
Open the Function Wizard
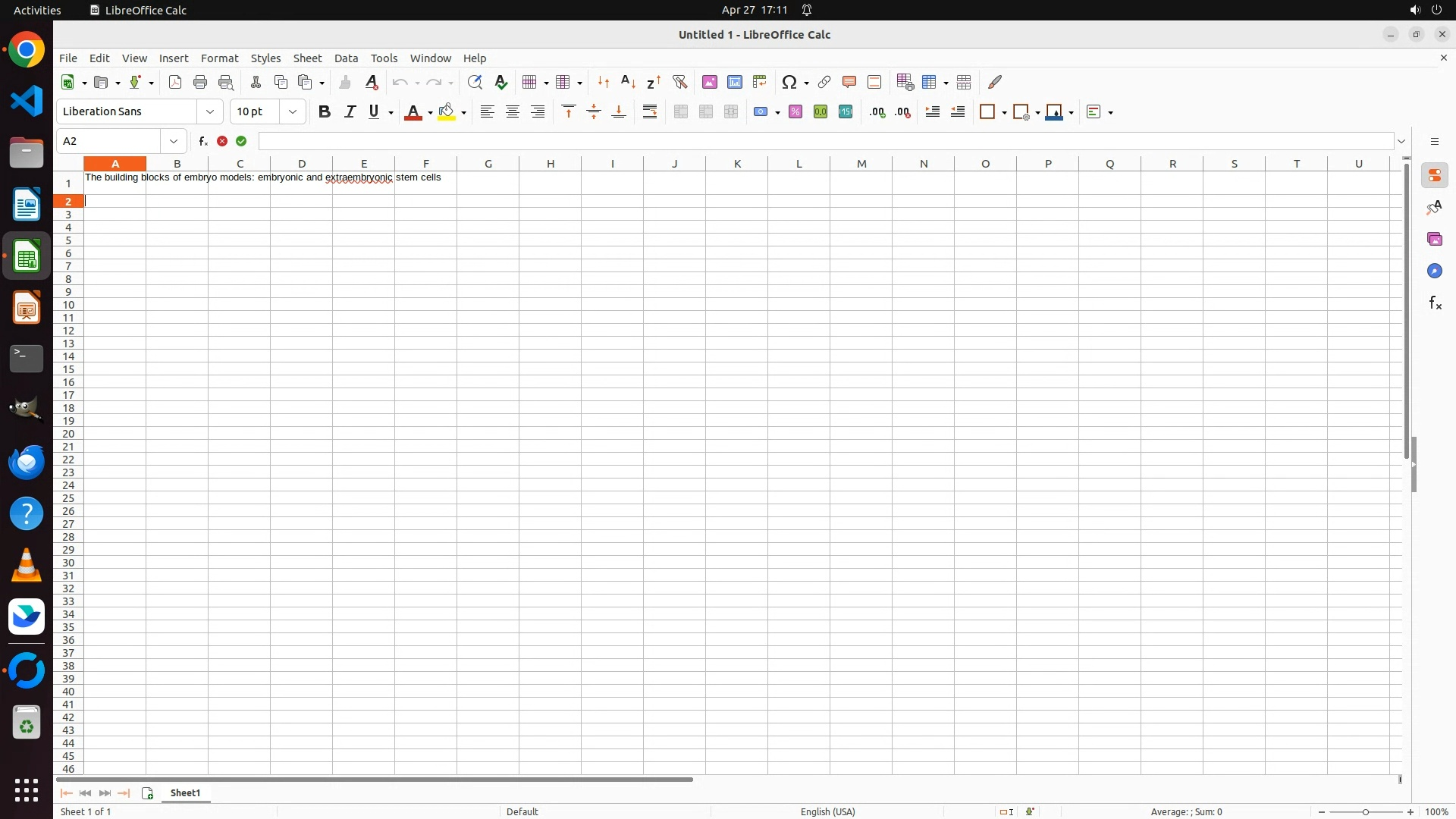[202, 141]
